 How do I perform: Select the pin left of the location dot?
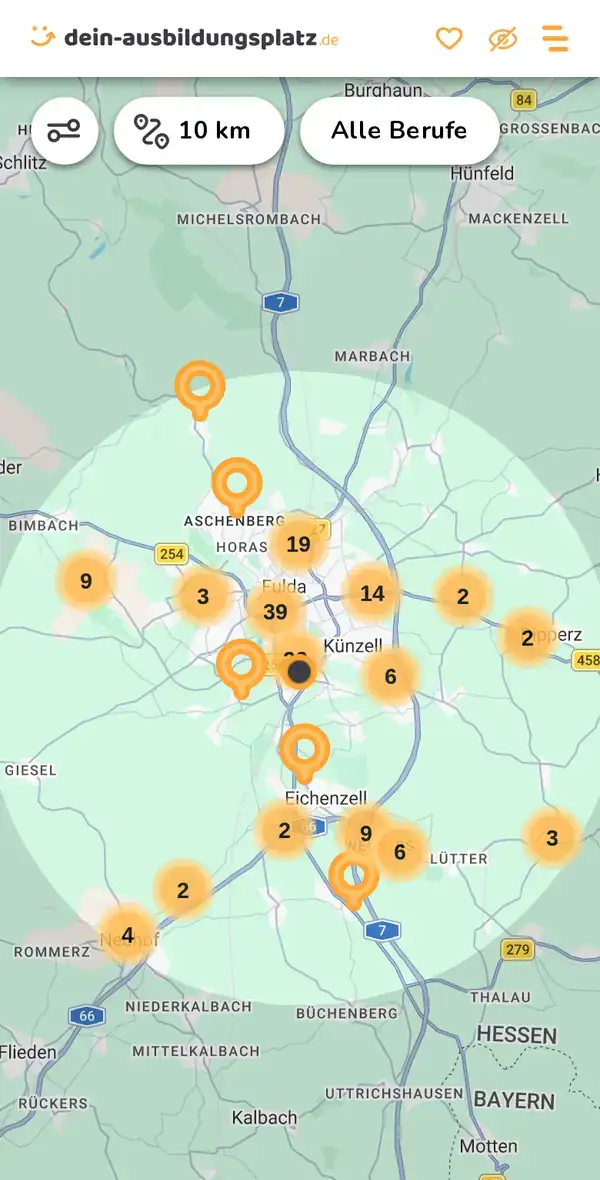click(x=241, y=668)
